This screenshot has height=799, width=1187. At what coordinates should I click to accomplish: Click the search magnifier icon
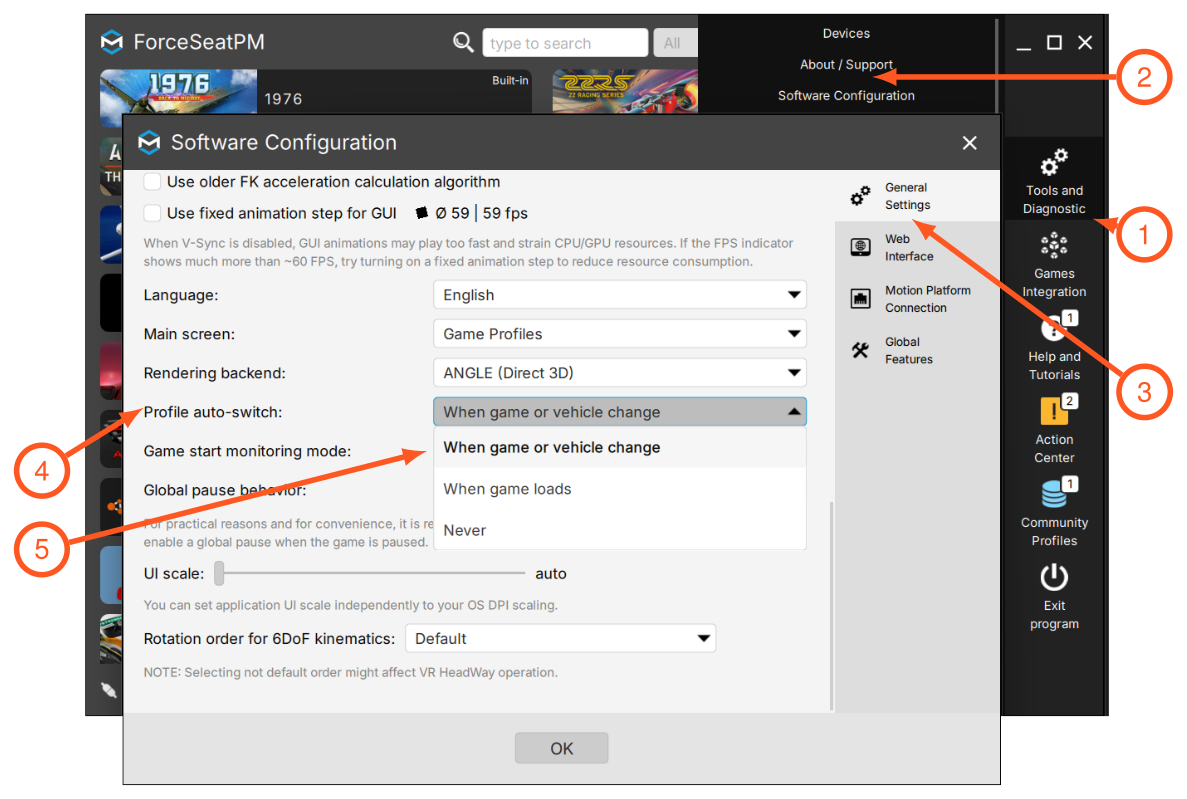(x=463, y=42)
